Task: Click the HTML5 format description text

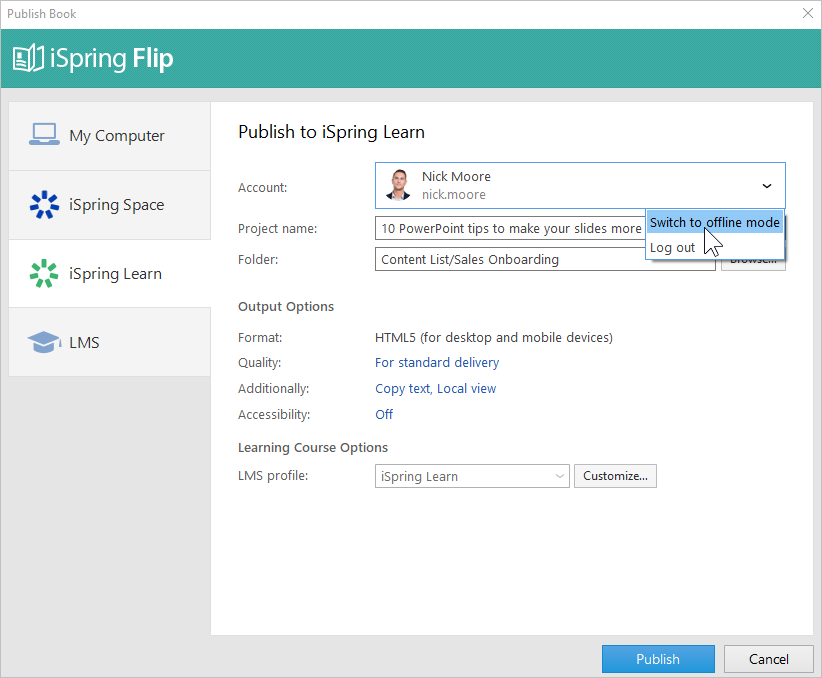Action: (493, 337)
